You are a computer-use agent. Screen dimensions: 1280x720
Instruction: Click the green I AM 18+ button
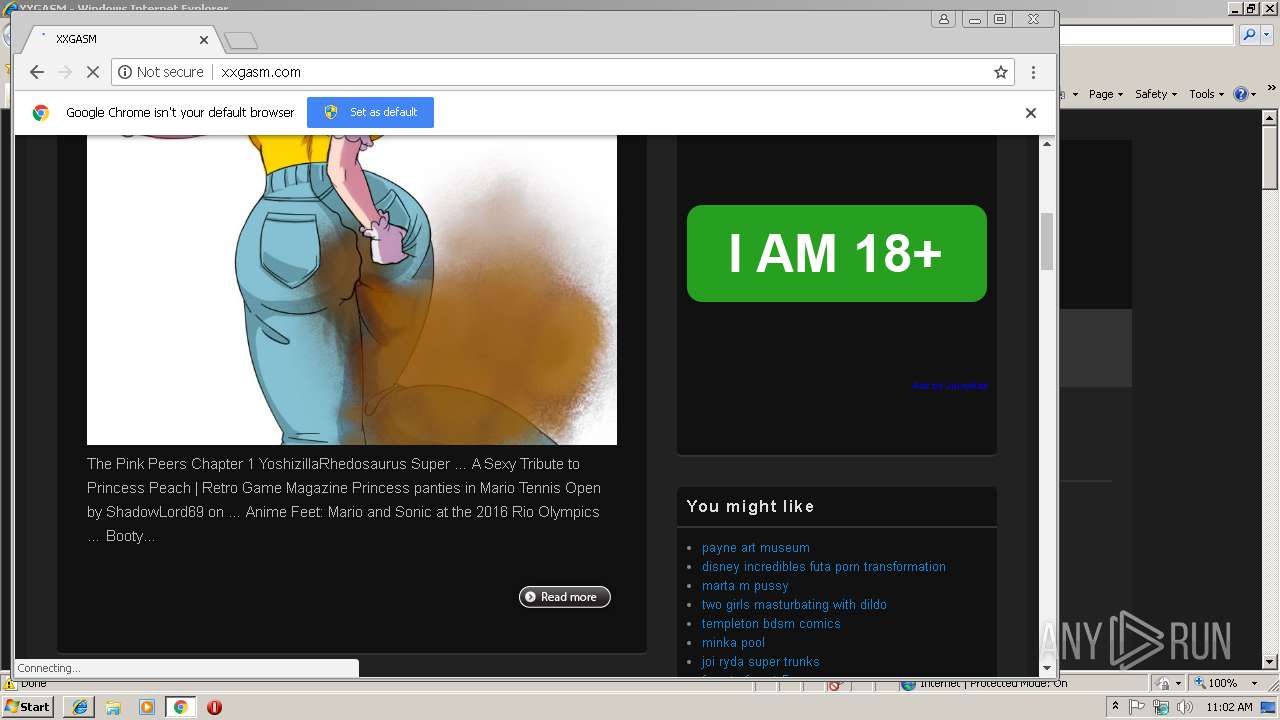[836, 253]
